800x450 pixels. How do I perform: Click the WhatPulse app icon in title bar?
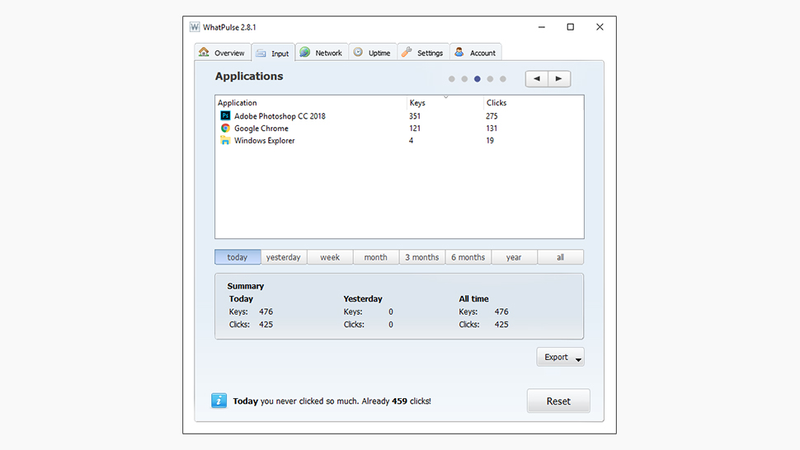194,27
